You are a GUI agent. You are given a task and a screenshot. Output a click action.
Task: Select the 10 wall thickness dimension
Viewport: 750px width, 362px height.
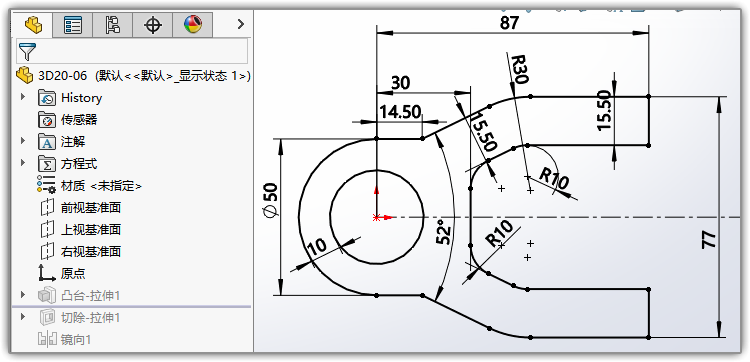[317, 246]
